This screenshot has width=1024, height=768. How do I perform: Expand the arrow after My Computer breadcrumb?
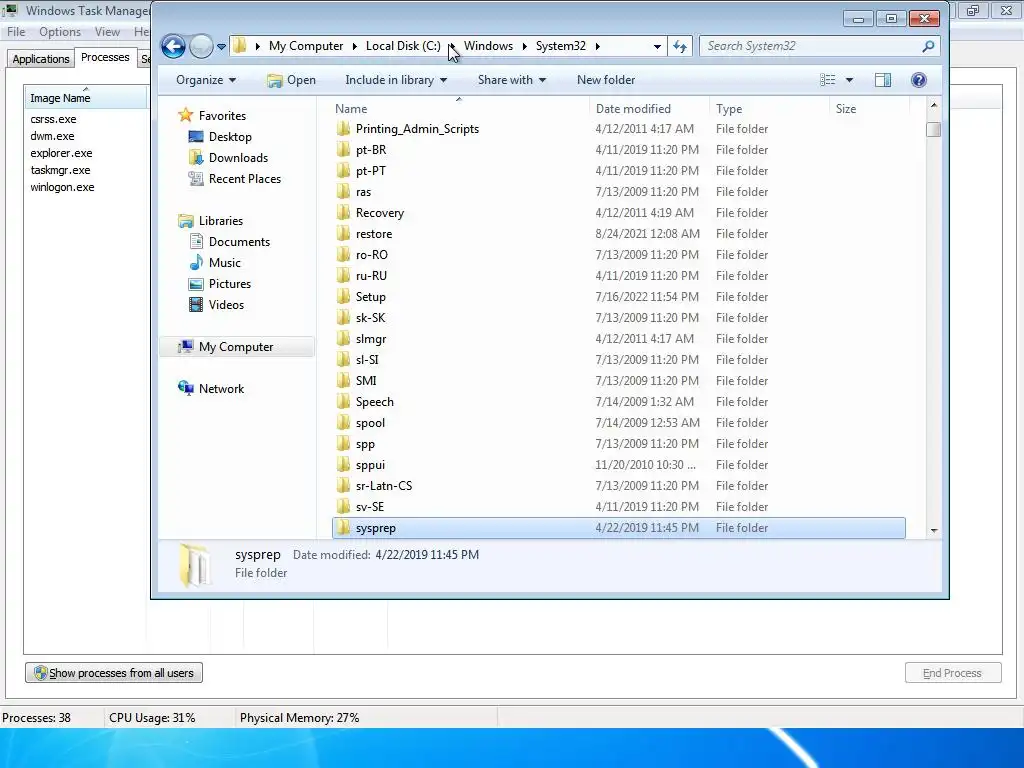[x=355, y=46]
